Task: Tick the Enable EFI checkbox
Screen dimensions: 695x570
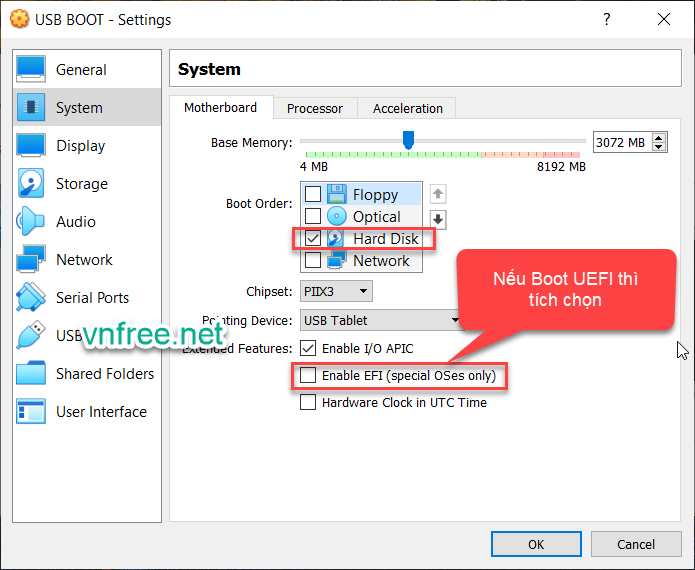Action: [x=308, y=376]
